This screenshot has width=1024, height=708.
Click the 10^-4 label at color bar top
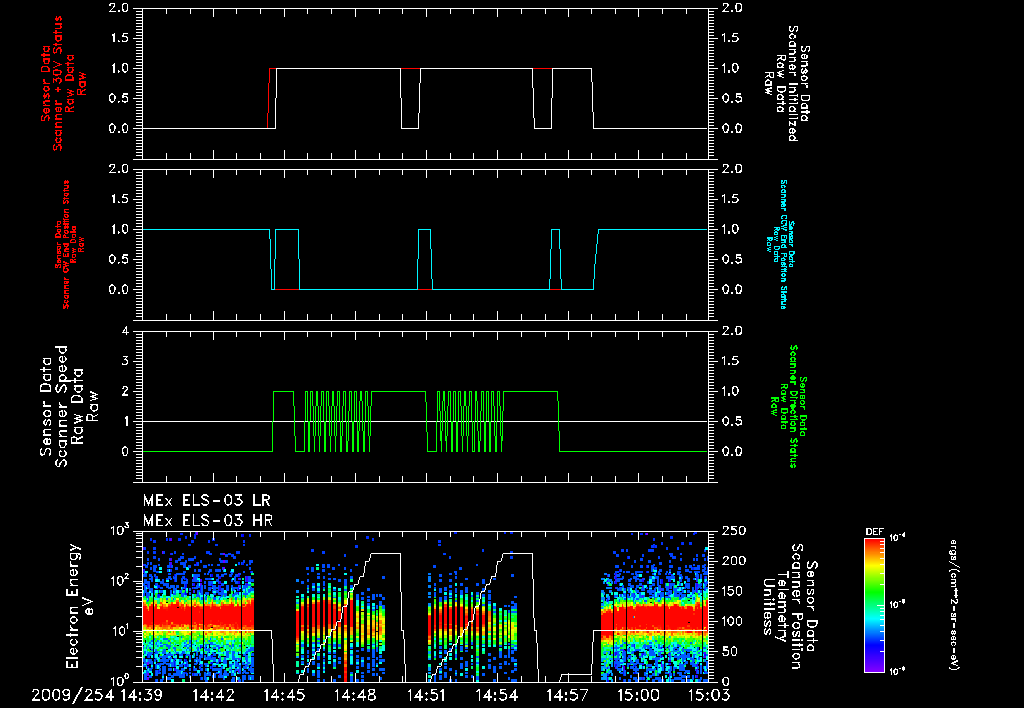[x=899, y=538]
